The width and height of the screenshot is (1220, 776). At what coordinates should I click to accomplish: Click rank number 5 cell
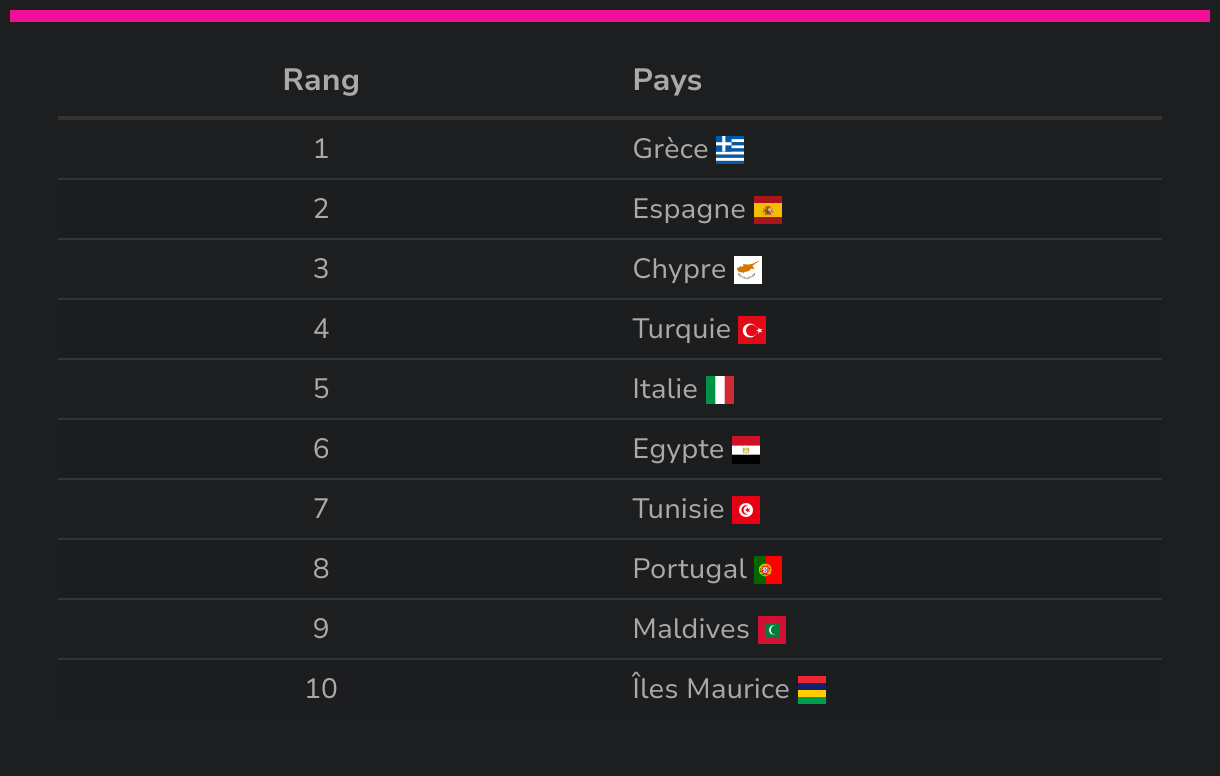[321, 389]
